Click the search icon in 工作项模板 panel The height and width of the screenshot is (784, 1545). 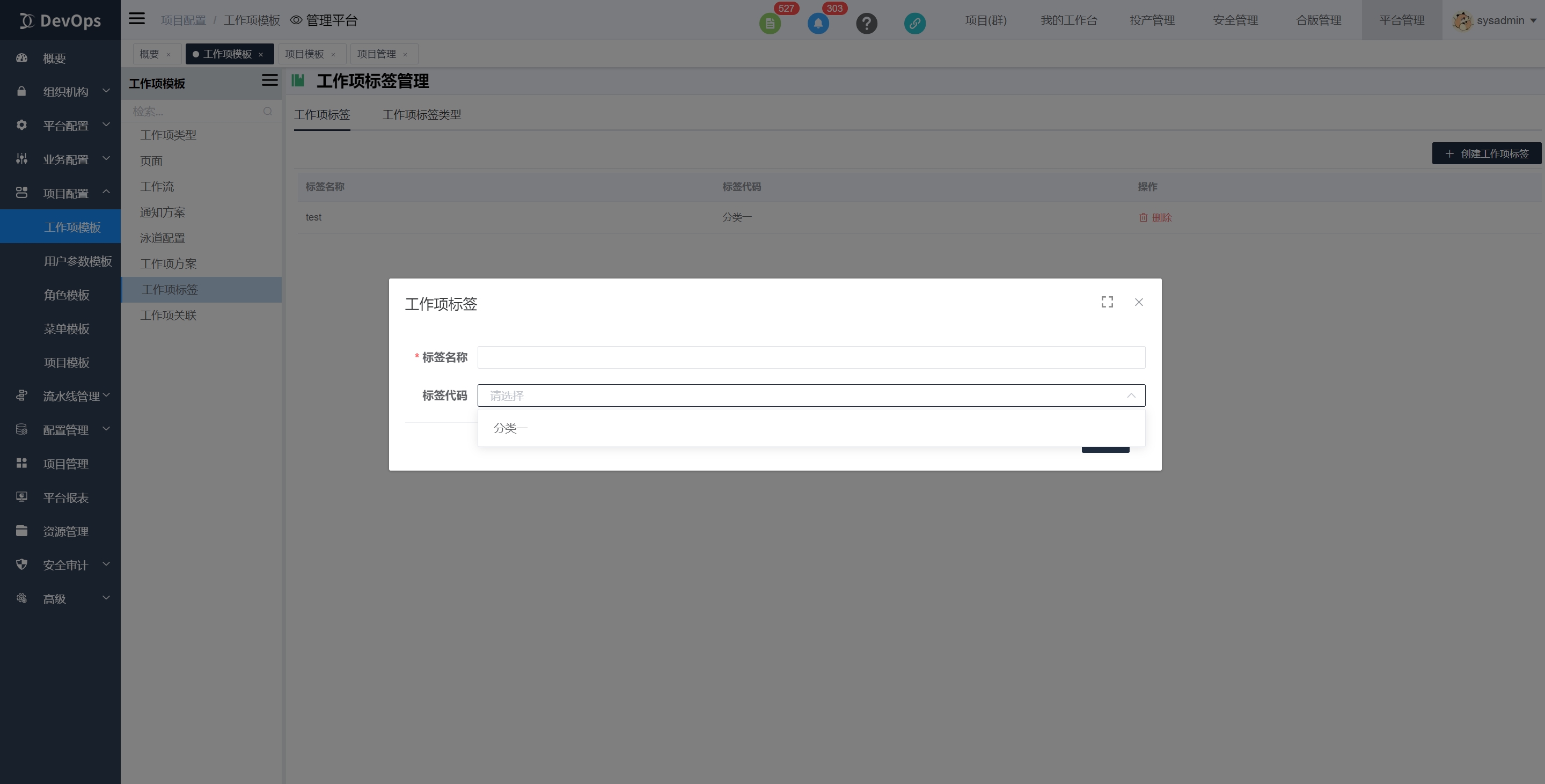point(267,111)
